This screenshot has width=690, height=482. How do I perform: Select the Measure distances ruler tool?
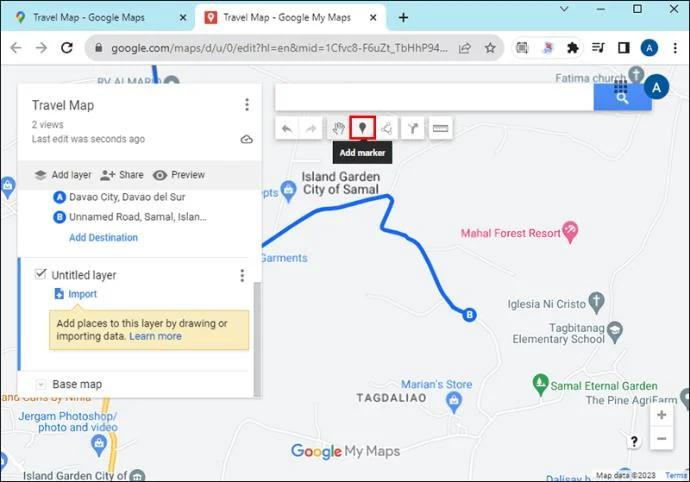pos(440,129)
